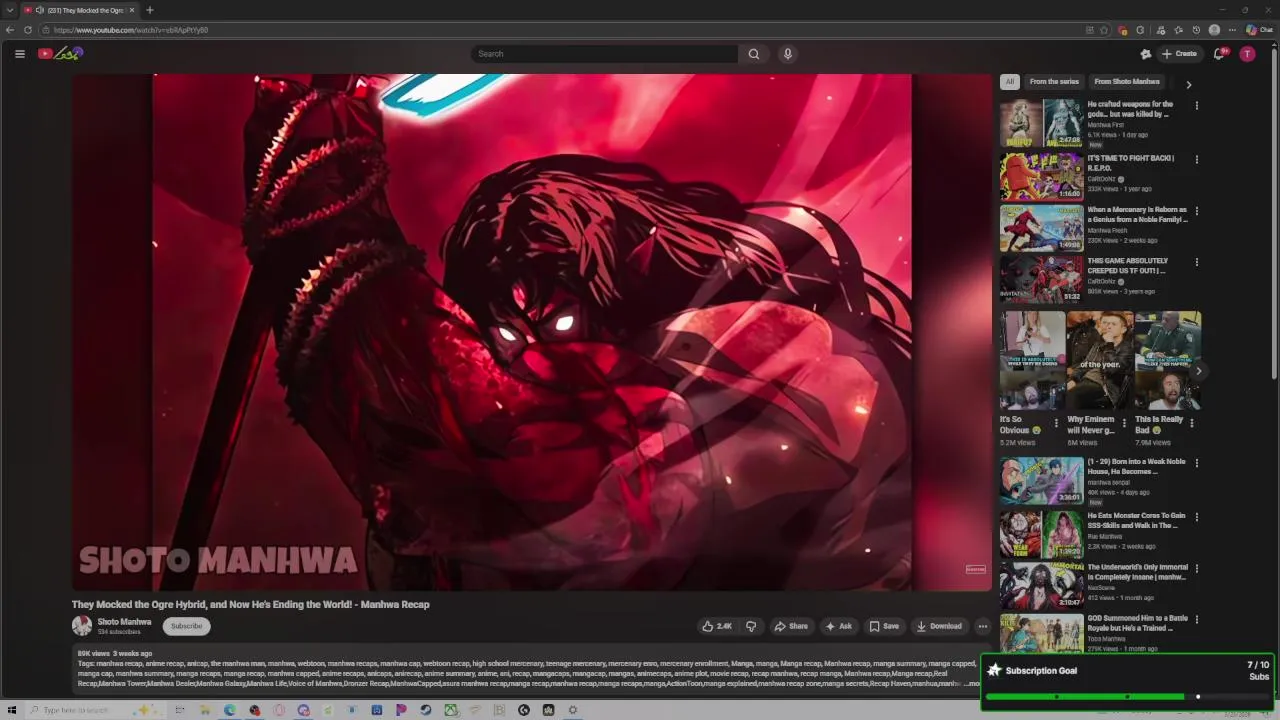Download the video

[939, 626]
